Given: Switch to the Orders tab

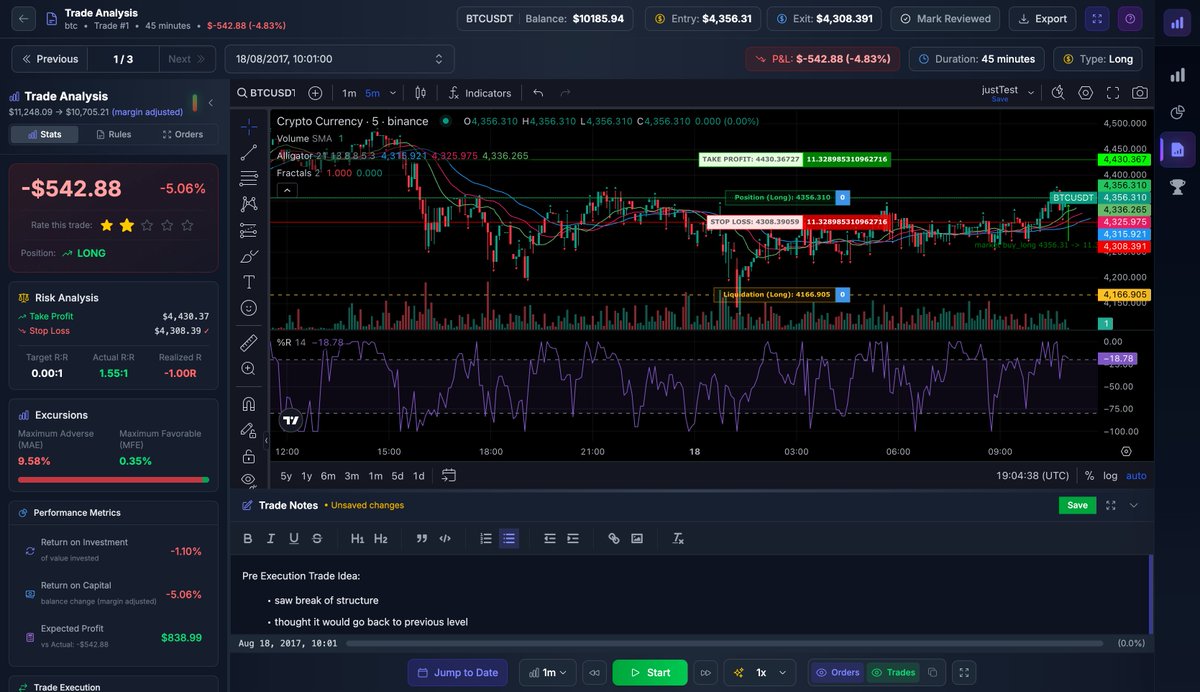Looking at the screenshot, I should click(182, 134).
